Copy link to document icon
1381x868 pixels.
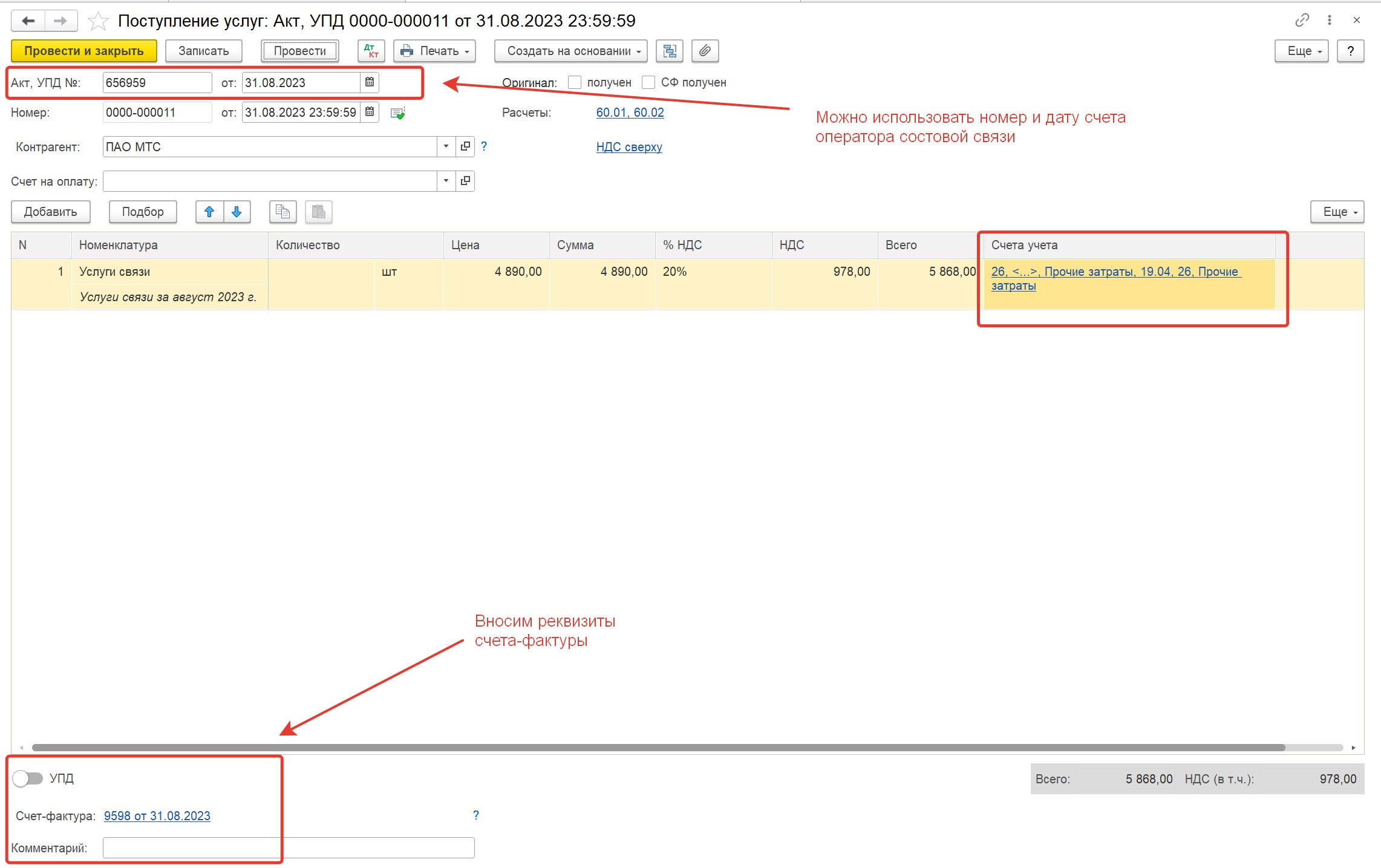[1302, 21]
